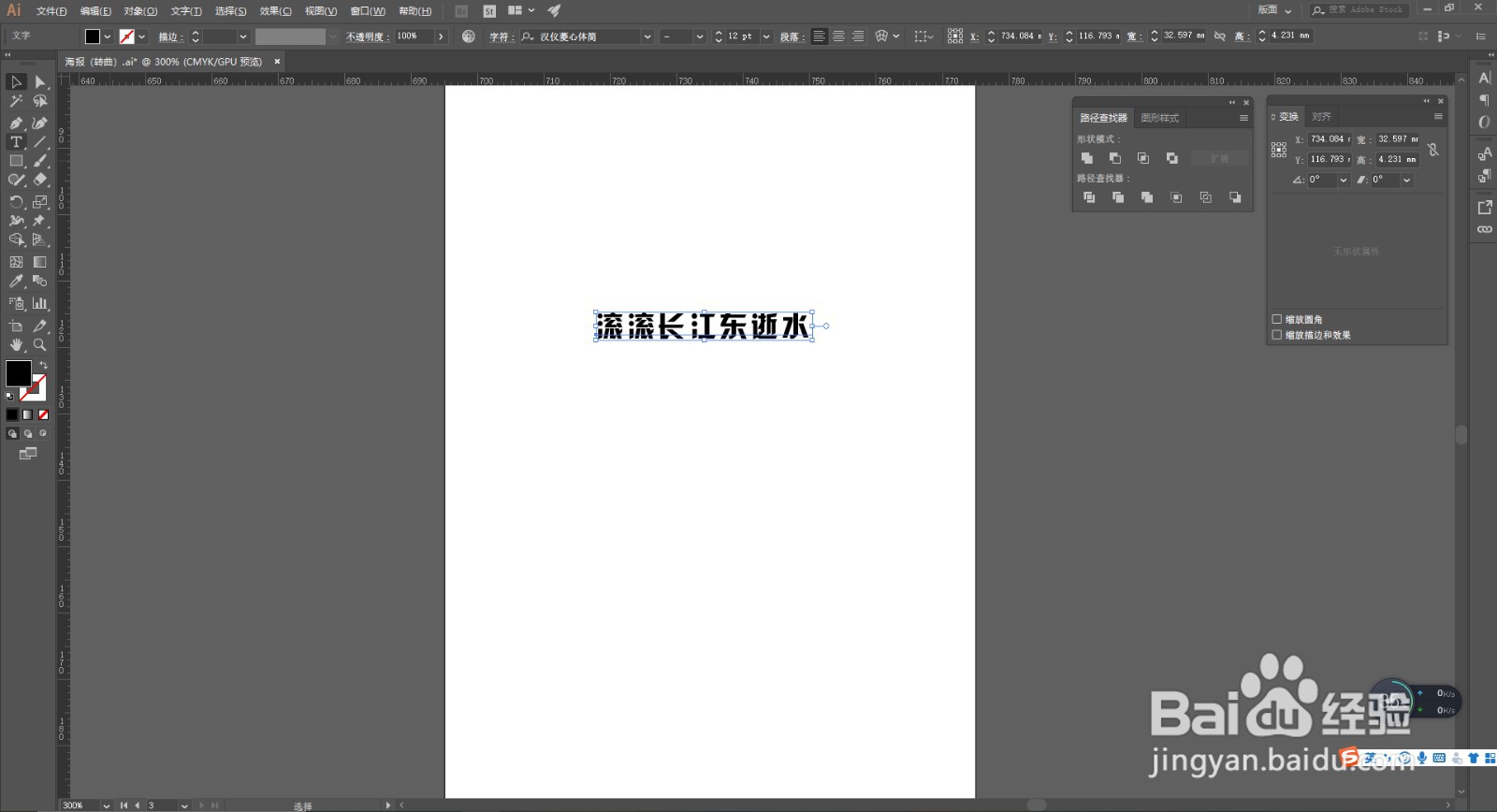Enable the 缩放描边和效果 checkbox

1277,335
